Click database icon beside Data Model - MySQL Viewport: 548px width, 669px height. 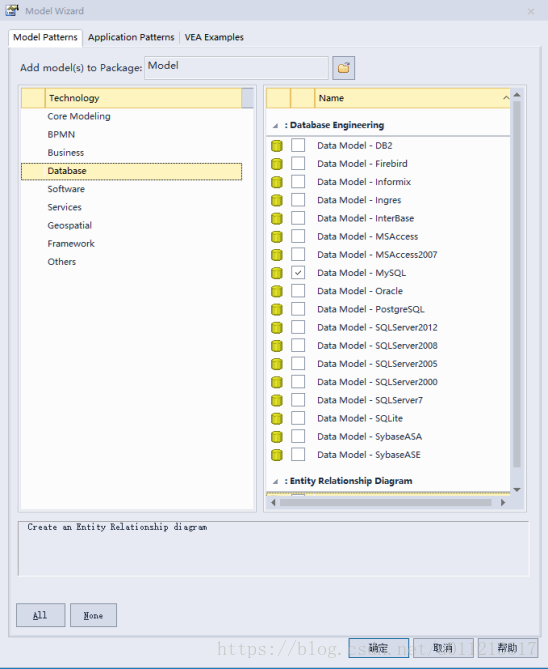point(277,273)
